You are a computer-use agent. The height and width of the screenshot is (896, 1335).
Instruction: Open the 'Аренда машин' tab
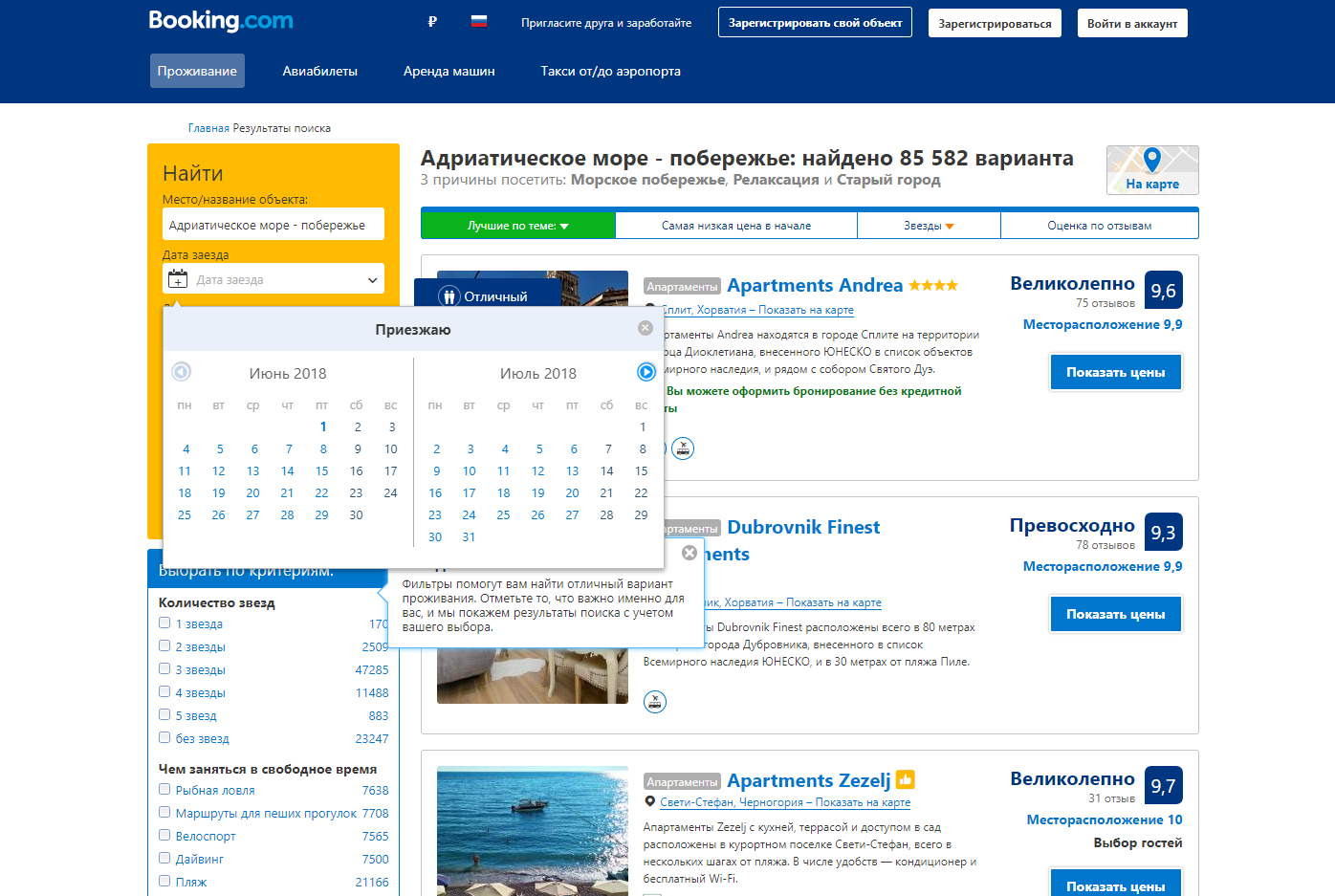point(449,71)
